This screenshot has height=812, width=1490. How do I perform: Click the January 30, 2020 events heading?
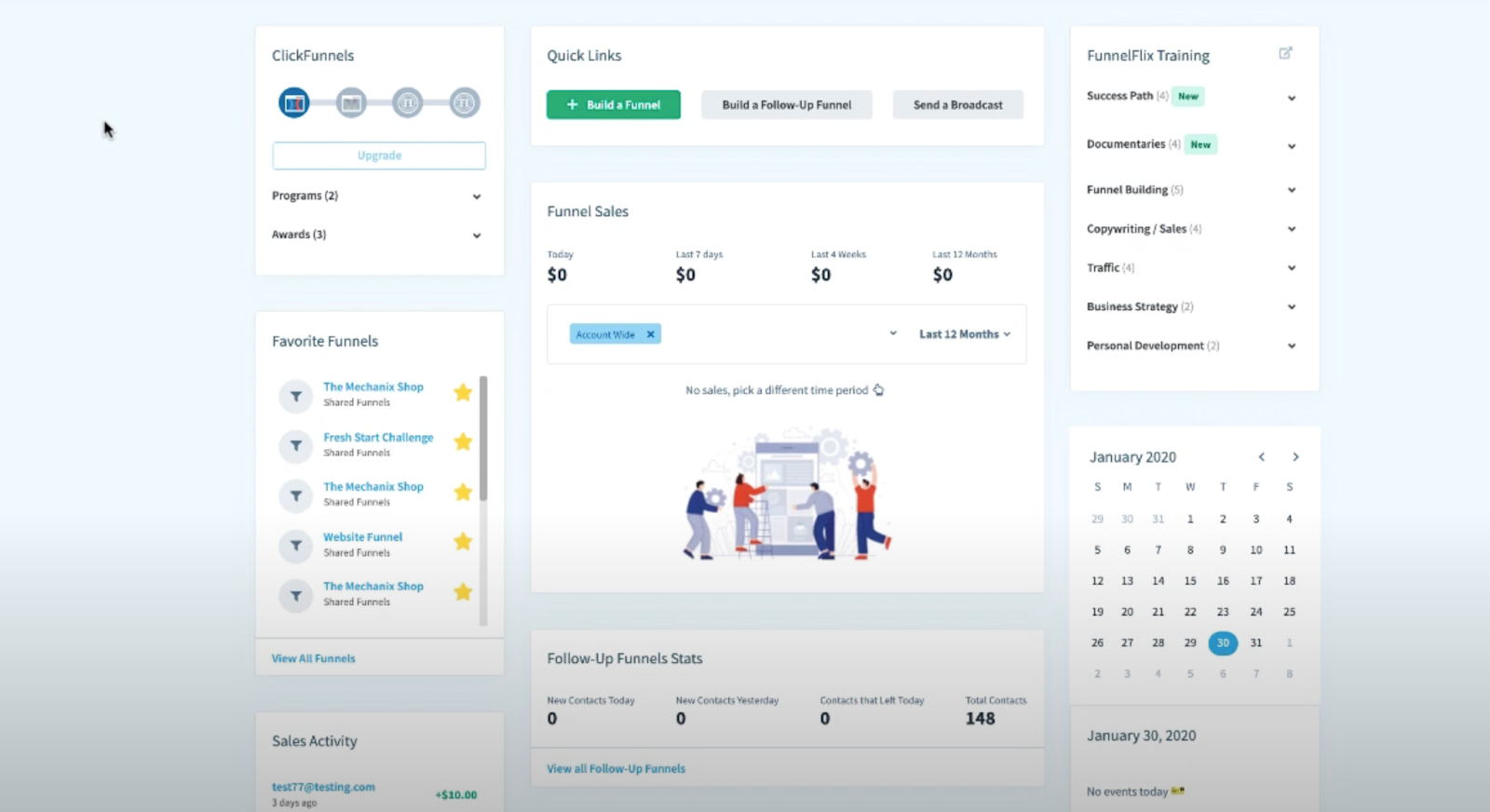[x=1141, y=736]
